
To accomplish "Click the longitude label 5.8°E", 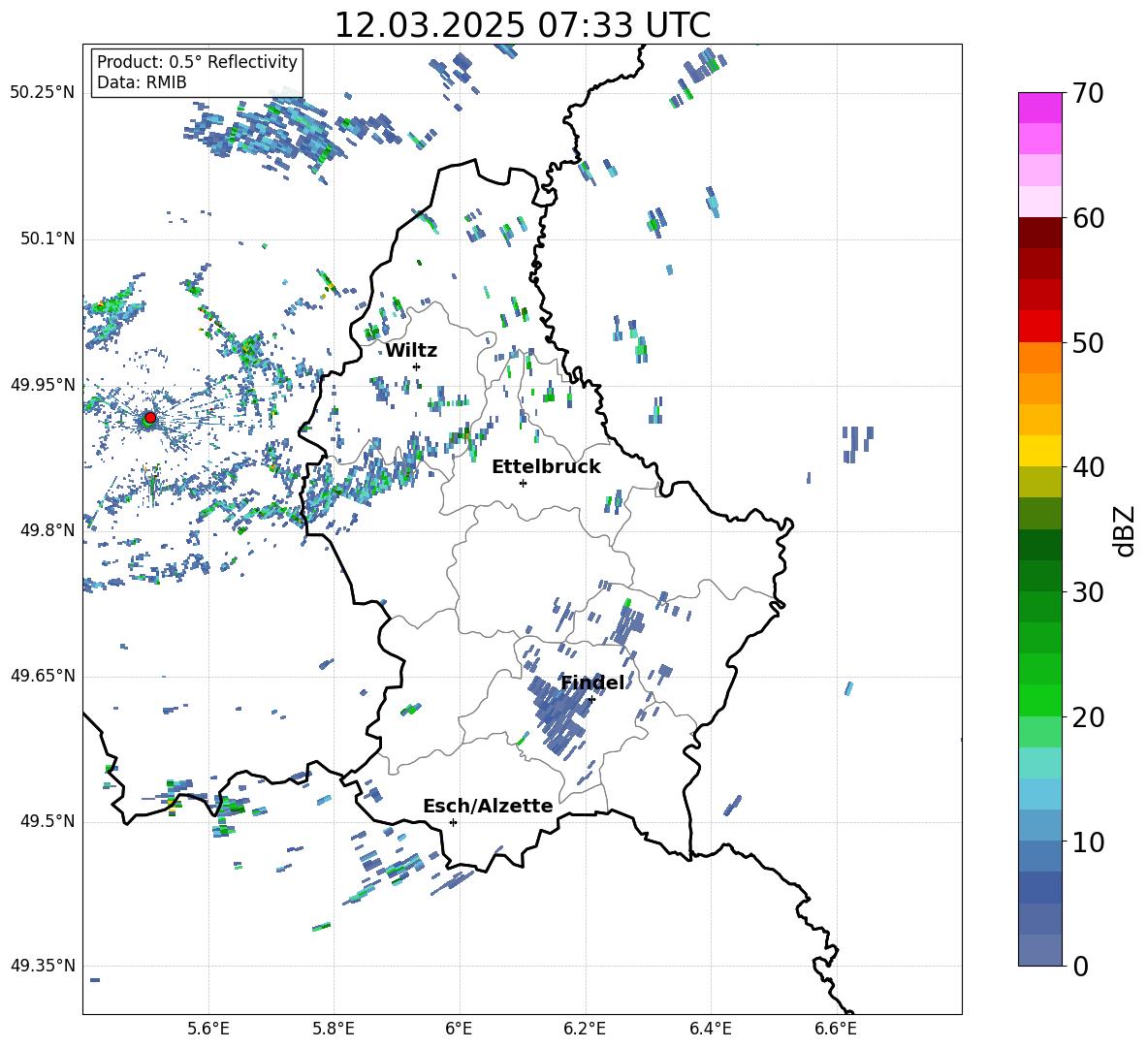I will point(334,1029).
